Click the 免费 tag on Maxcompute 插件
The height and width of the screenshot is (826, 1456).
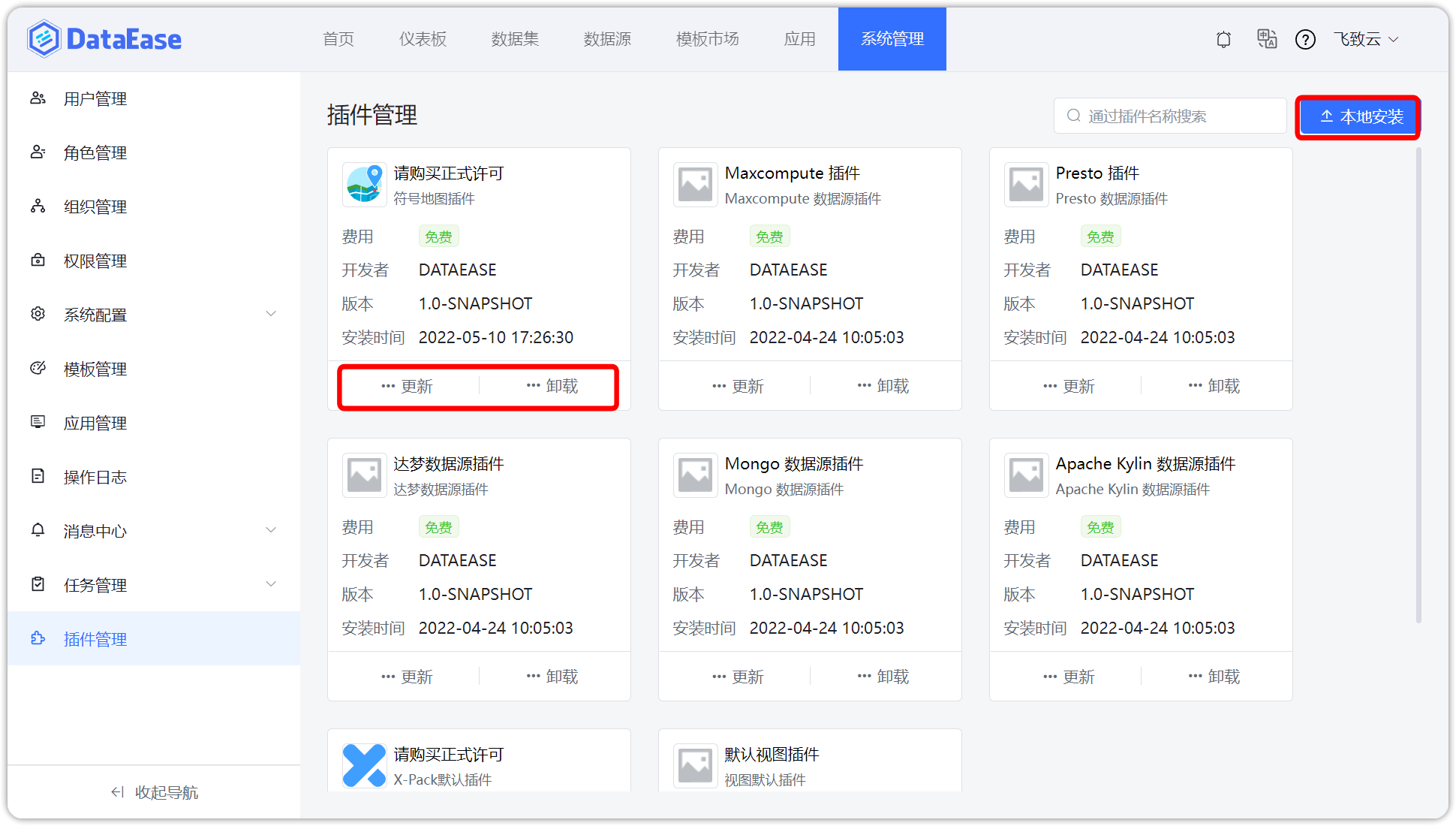tap(769, 237)
